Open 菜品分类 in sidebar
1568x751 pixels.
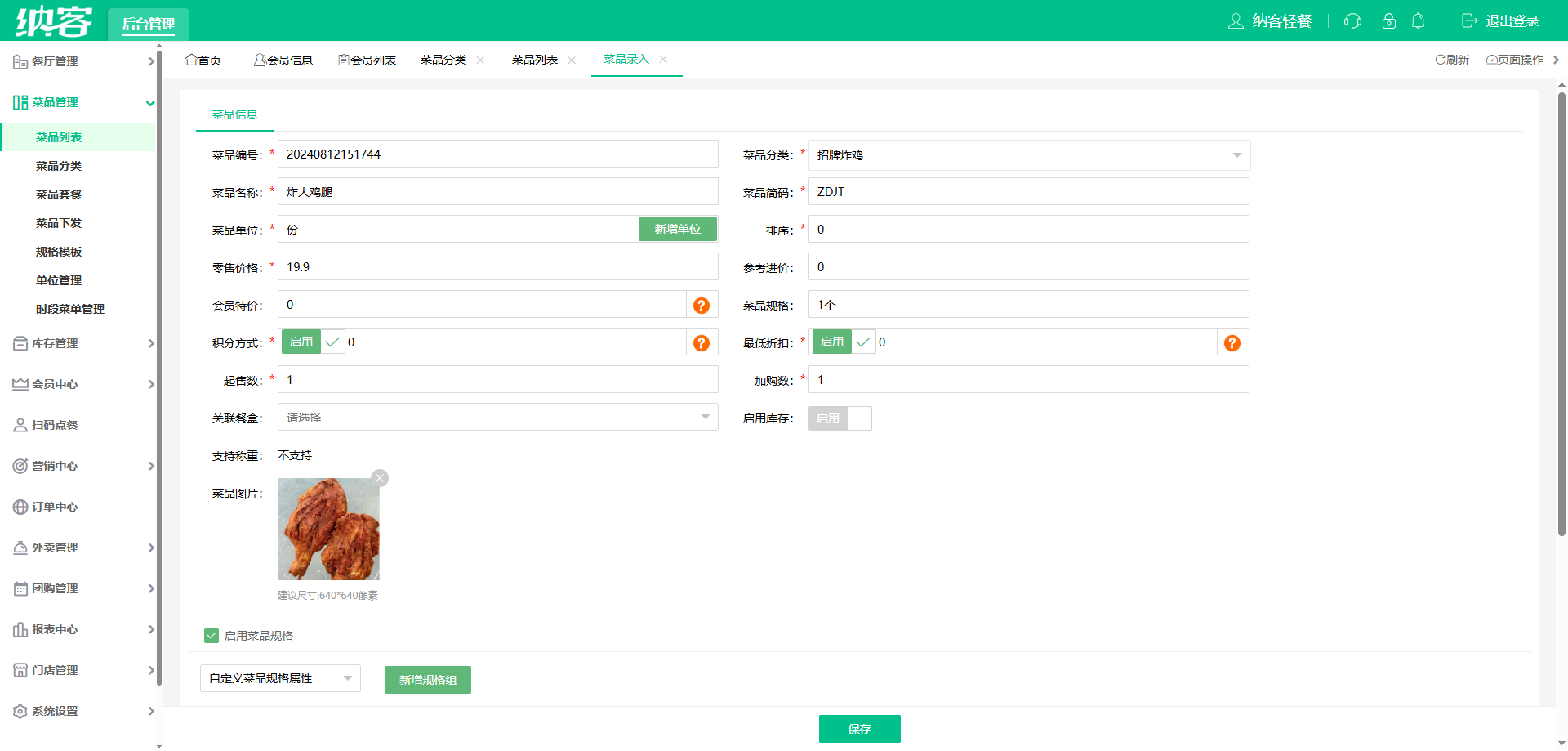59,166
